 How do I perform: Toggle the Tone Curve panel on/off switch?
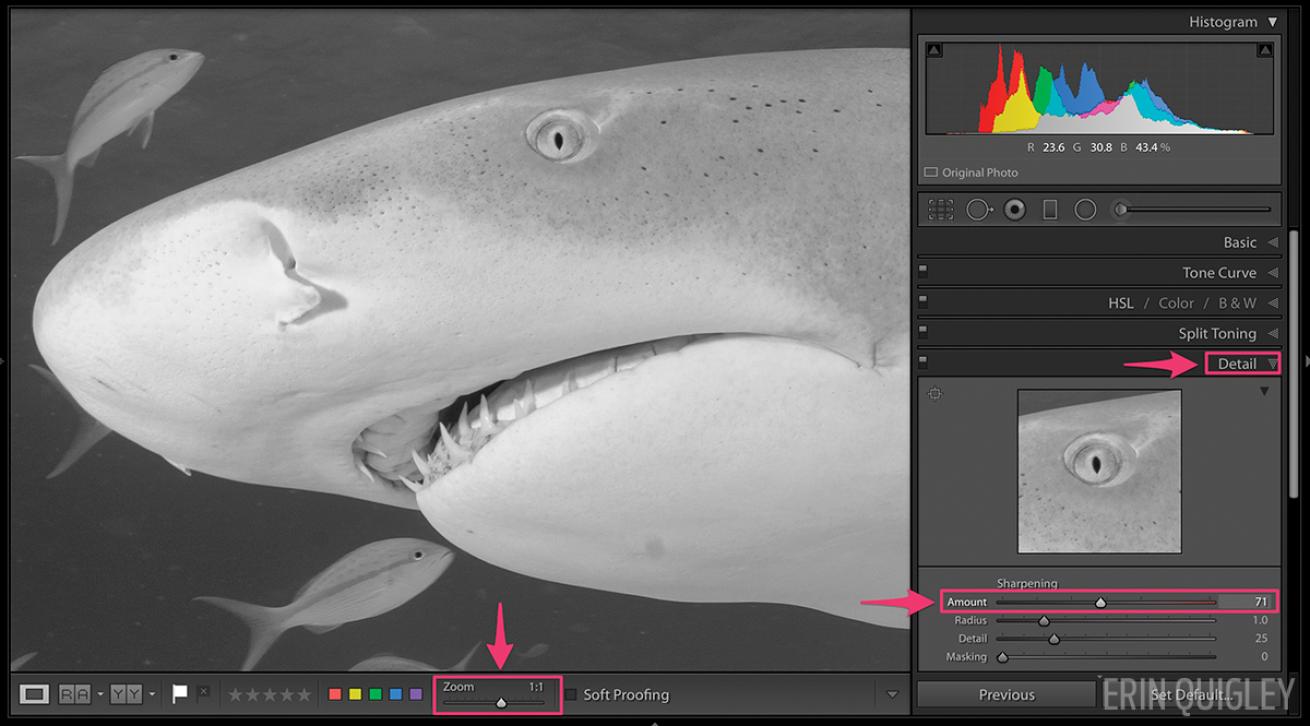[x=923, y=270]
